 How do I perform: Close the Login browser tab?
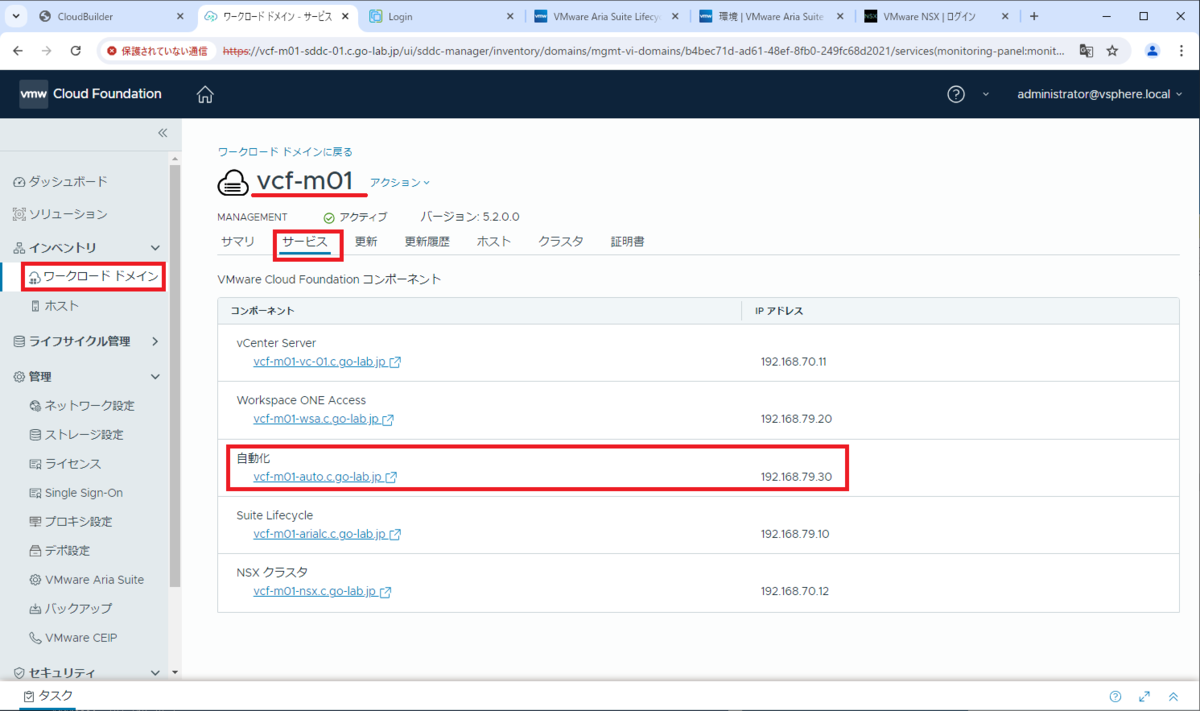pyautogui.click(x=510, y=16)
